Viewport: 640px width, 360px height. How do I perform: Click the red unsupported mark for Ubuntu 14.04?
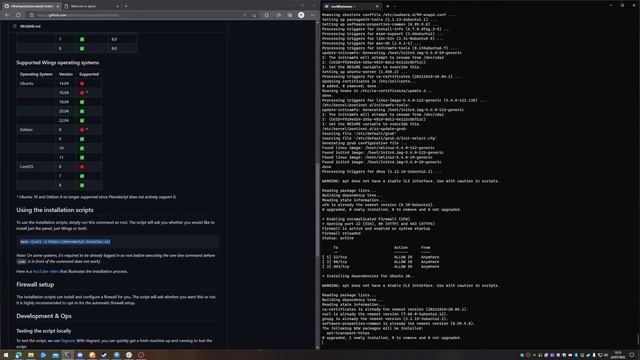[x=82, y=83]
